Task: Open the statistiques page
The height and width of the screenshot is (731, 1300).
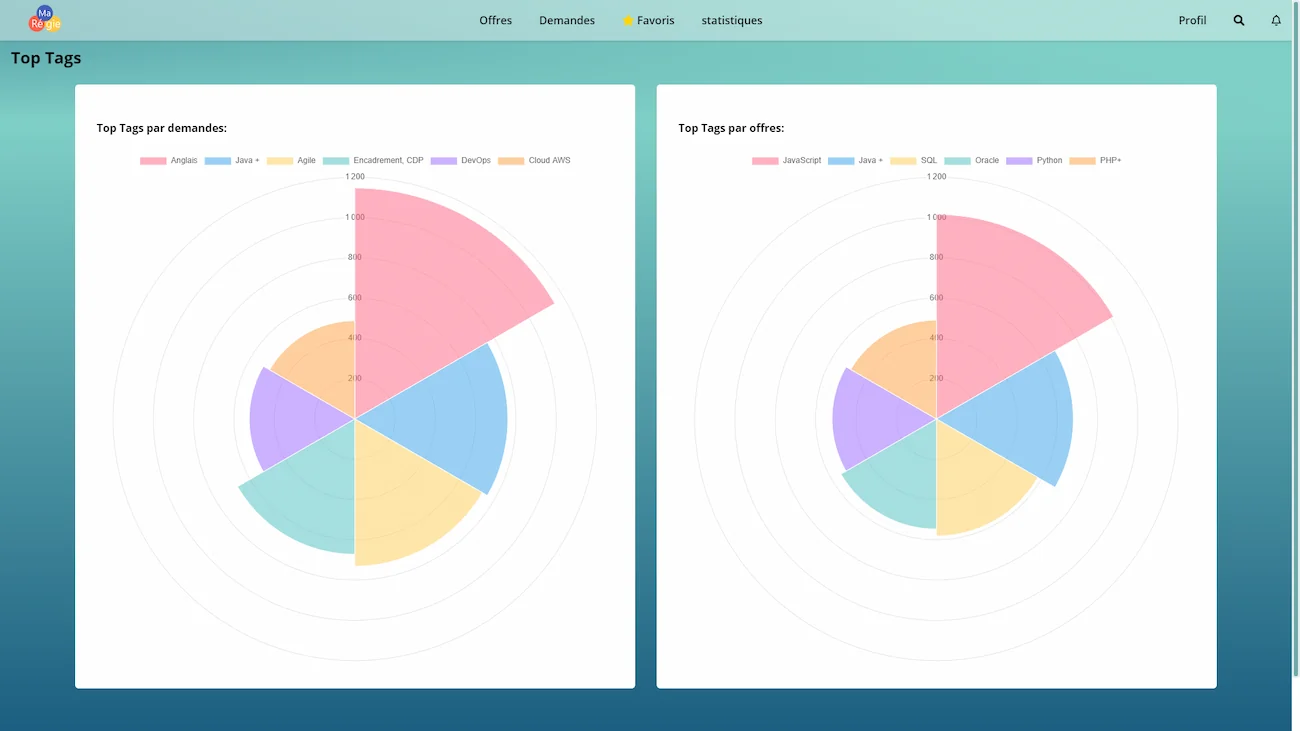Action: pos(731,20)
